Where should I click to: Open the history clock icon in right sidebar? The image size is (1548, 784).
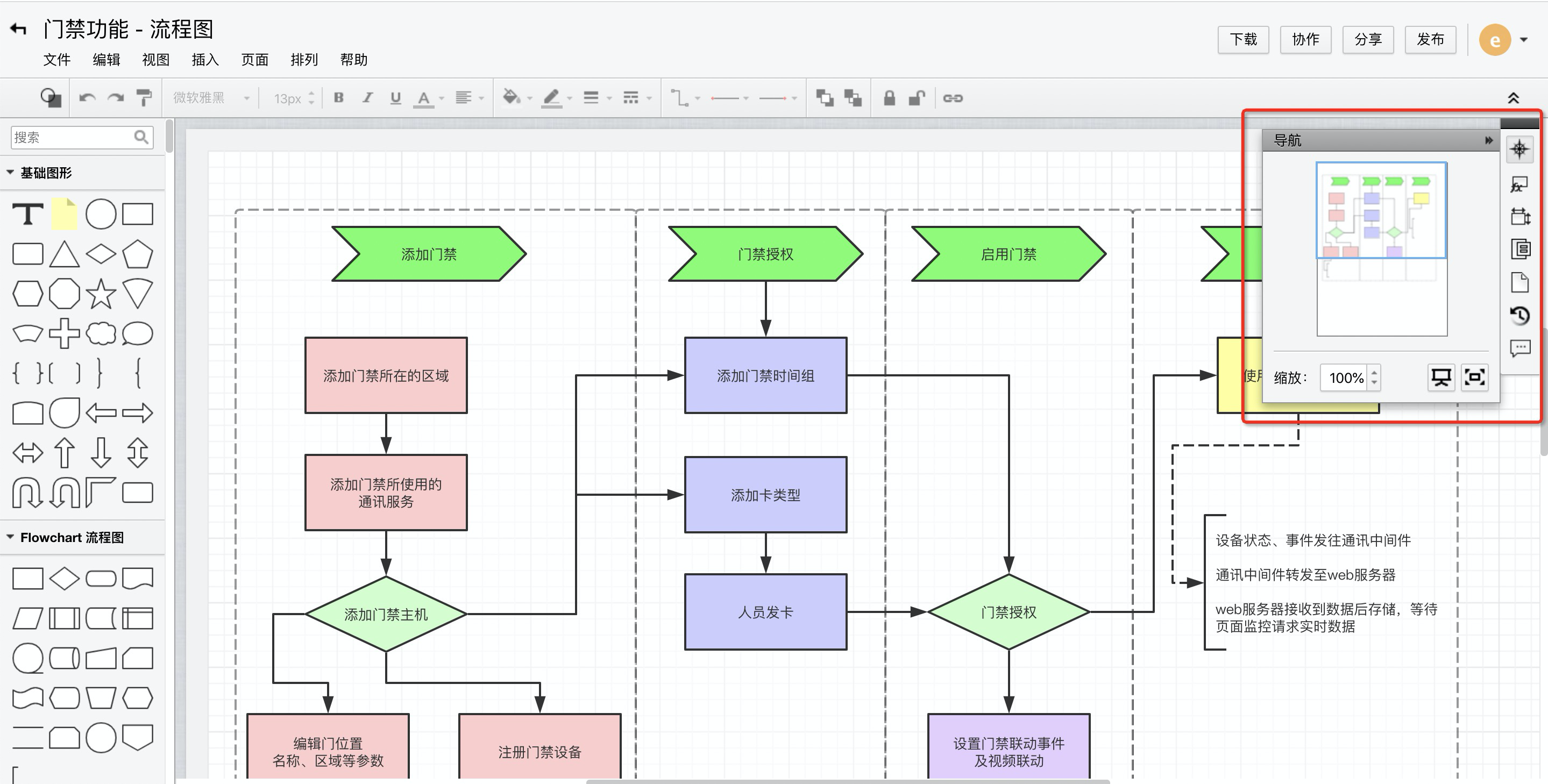(x=1519, y=316)
